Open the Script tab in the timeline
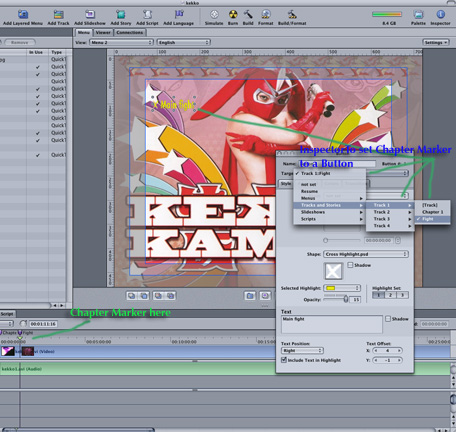 [7, 314]
